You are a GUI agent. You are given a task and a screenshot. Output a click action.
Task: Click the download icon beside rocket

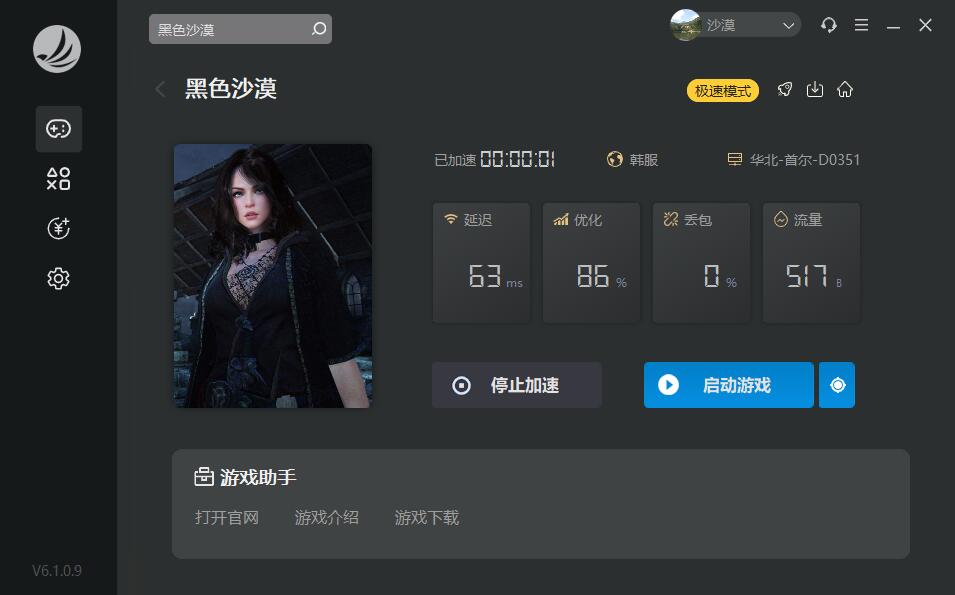coord(815,90)
